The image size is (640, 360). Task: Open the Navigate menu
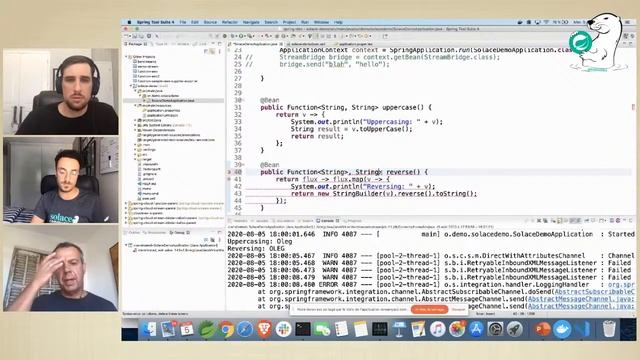point(251,22)
